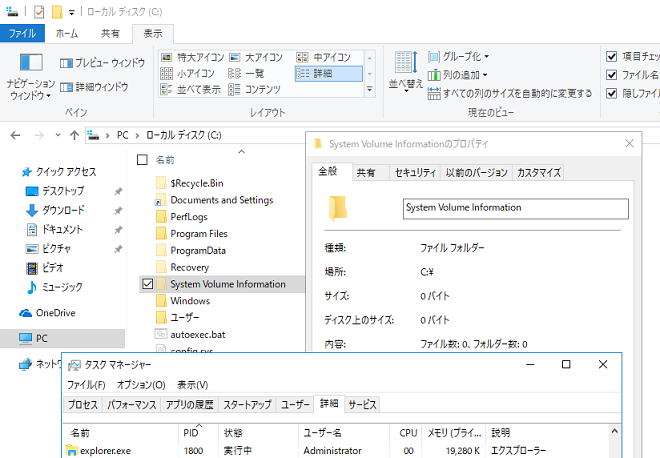Select Small icons layout (小アイコン)
The height and width of the screenshot is (458, 660).
click(x=187, y=74)
